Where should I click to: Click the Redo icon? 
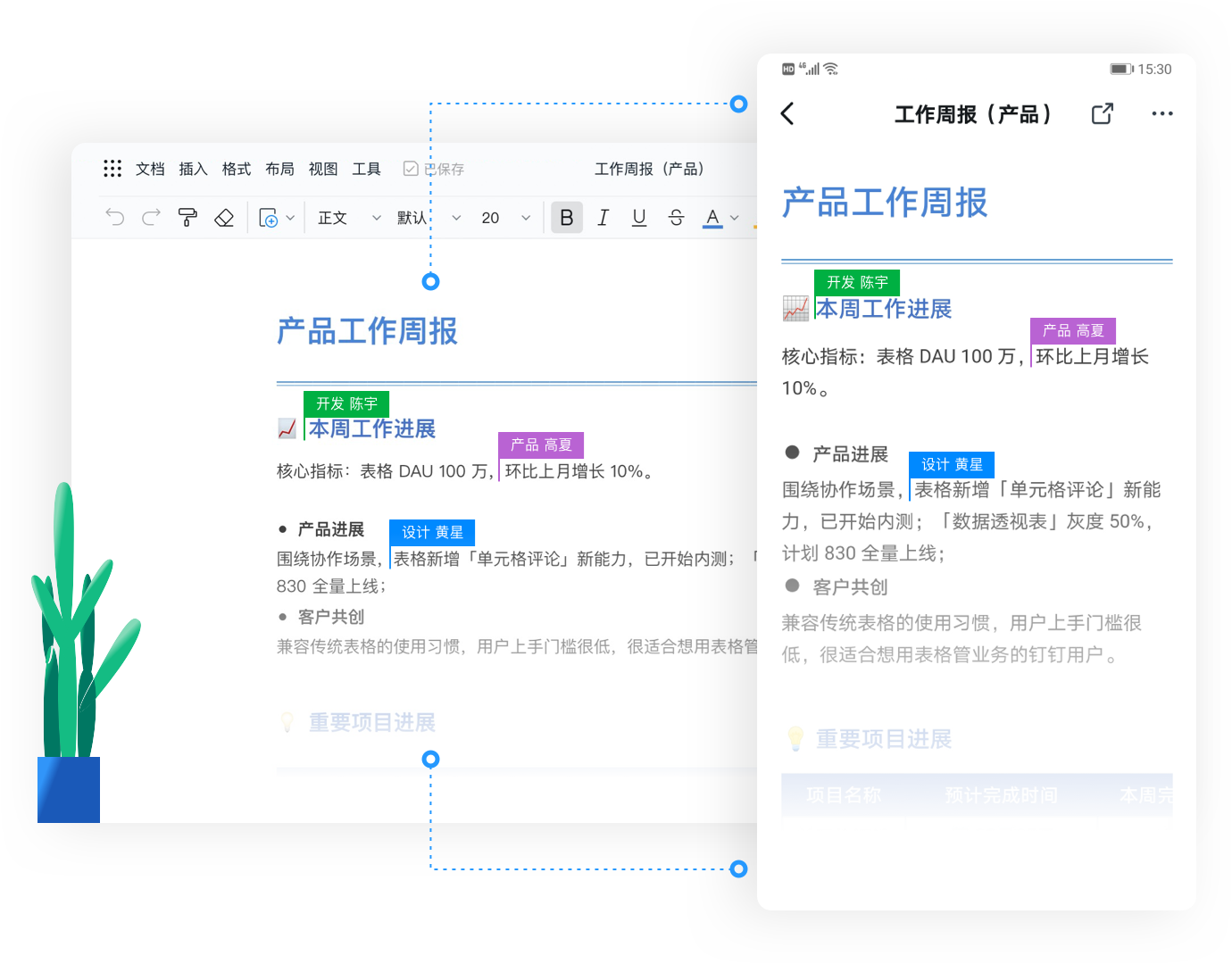(150, 217)
